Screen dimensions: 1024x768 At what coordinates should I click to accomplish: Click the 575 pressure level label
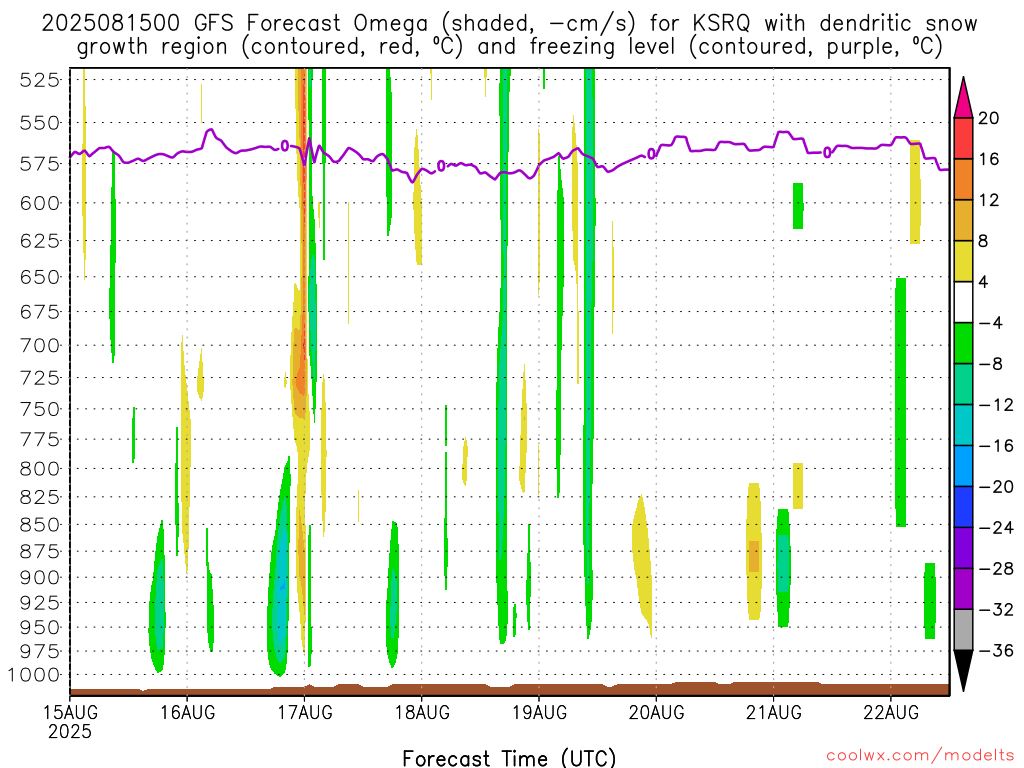[x=40, y=163]
